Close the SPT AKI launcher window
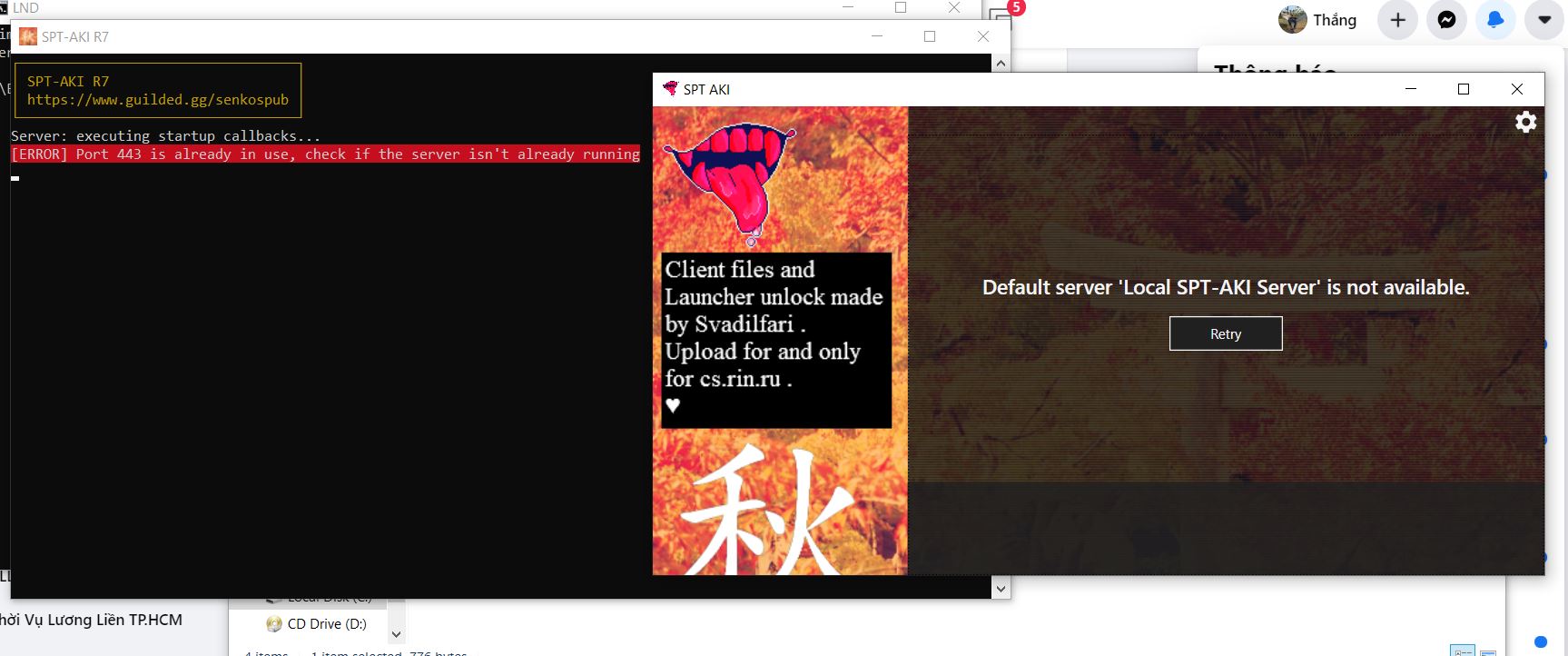 pos(1516,89)
